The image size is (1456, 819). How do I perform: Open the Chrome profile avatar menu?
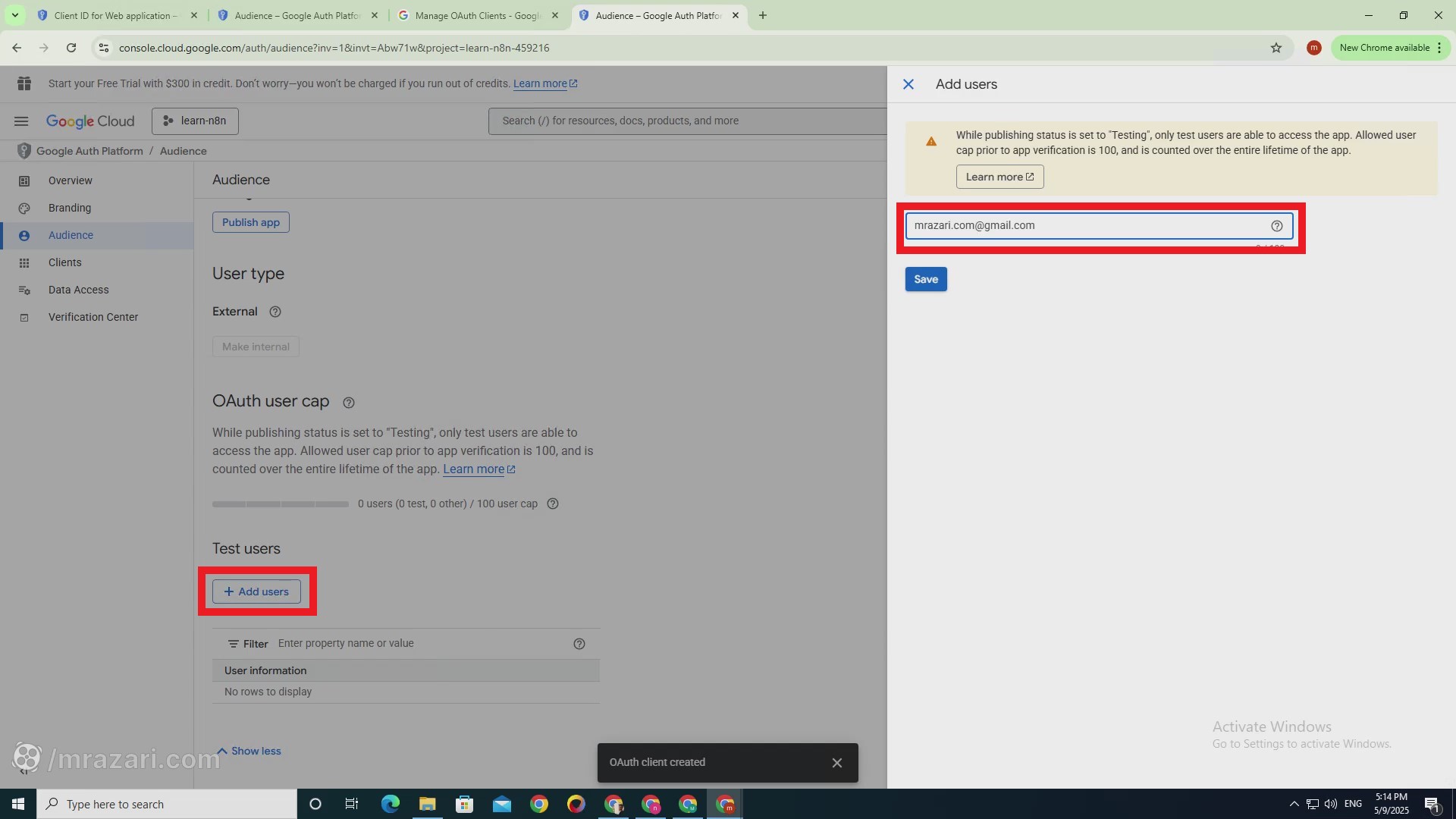tap(1314, 48)
